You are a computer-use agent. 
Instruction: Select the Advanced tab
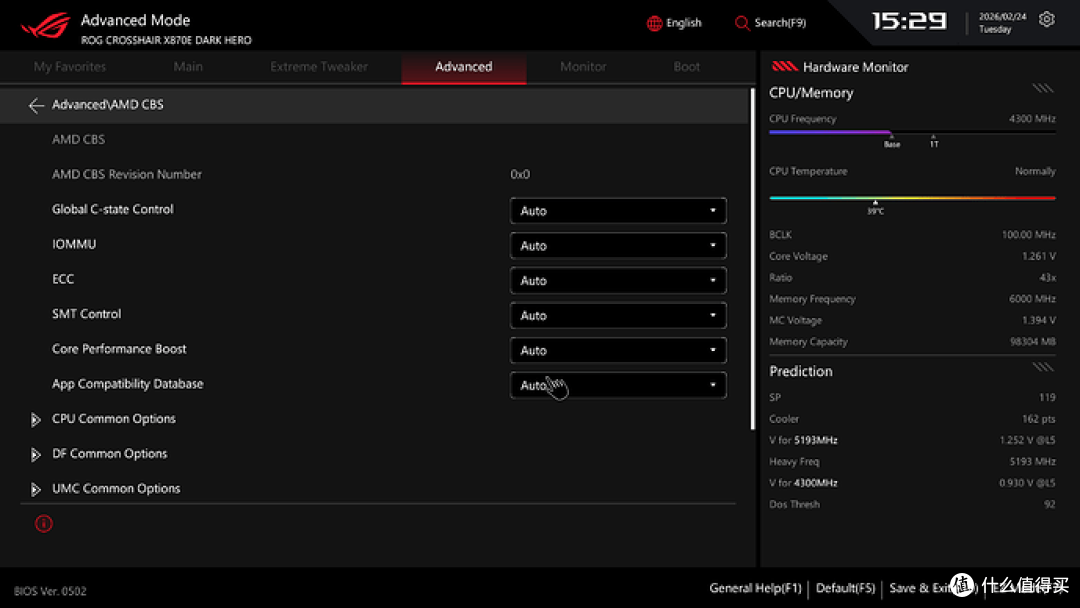click(x=464, y=67)
